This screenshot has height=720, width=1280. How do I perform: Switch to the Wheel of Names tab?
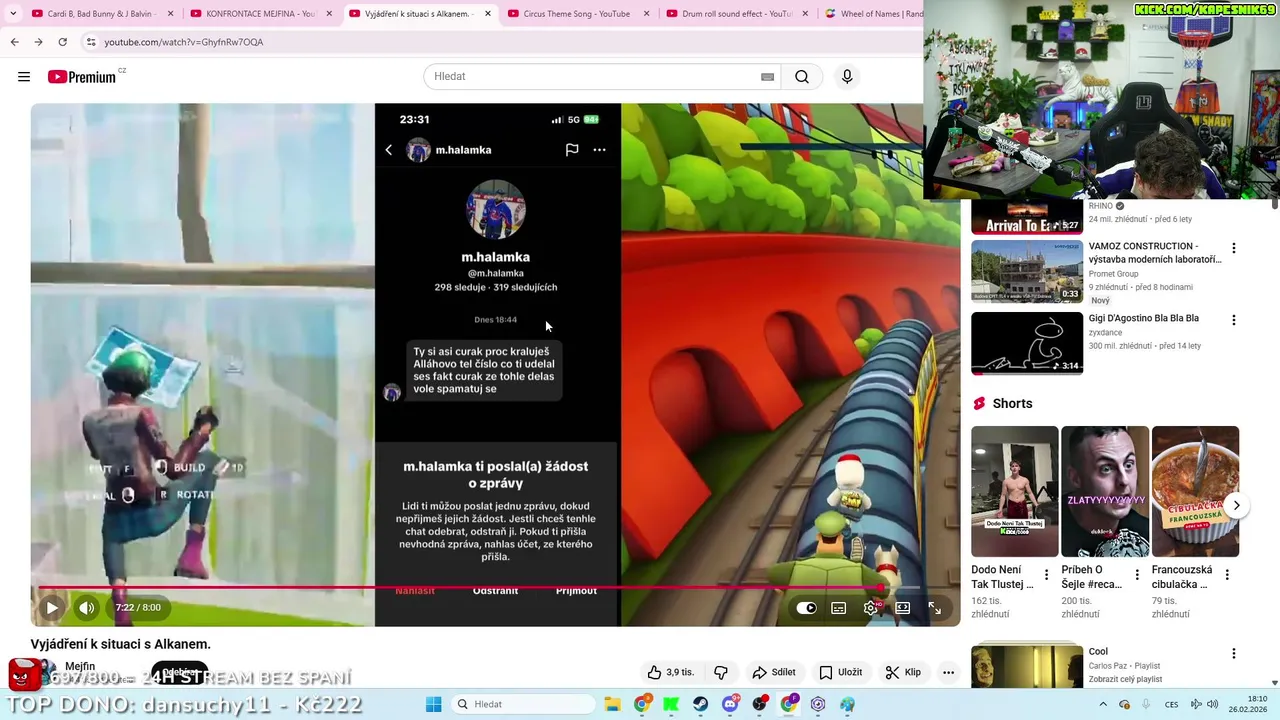click(x=872, y=14)
